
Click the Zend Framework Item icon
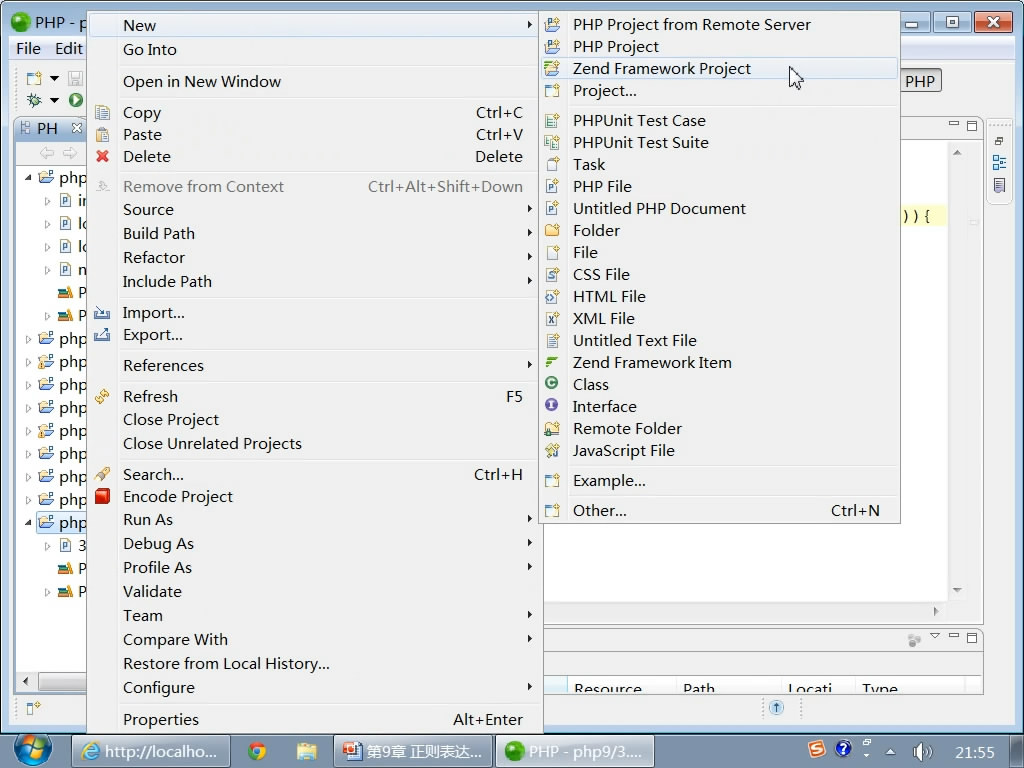tap(552, 362)
